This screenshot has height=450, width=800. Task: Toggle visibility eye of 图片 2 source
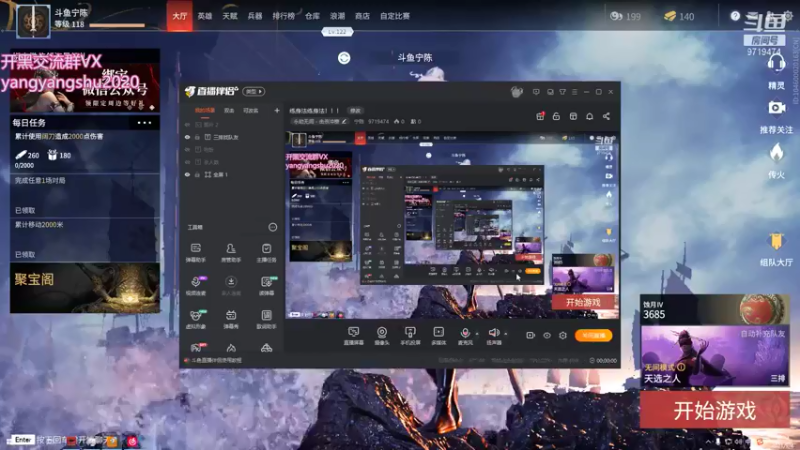187,124
